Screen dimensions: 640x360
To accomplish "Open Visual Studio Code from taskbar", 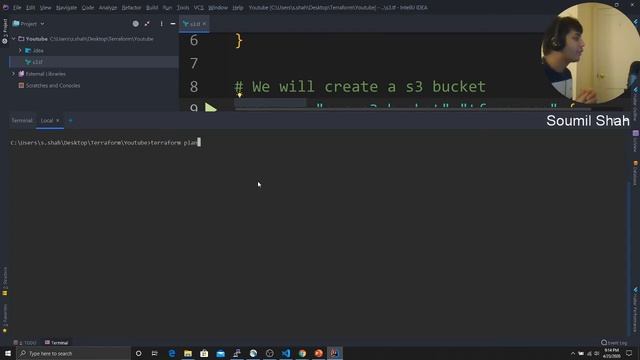I will coord(286,353).
